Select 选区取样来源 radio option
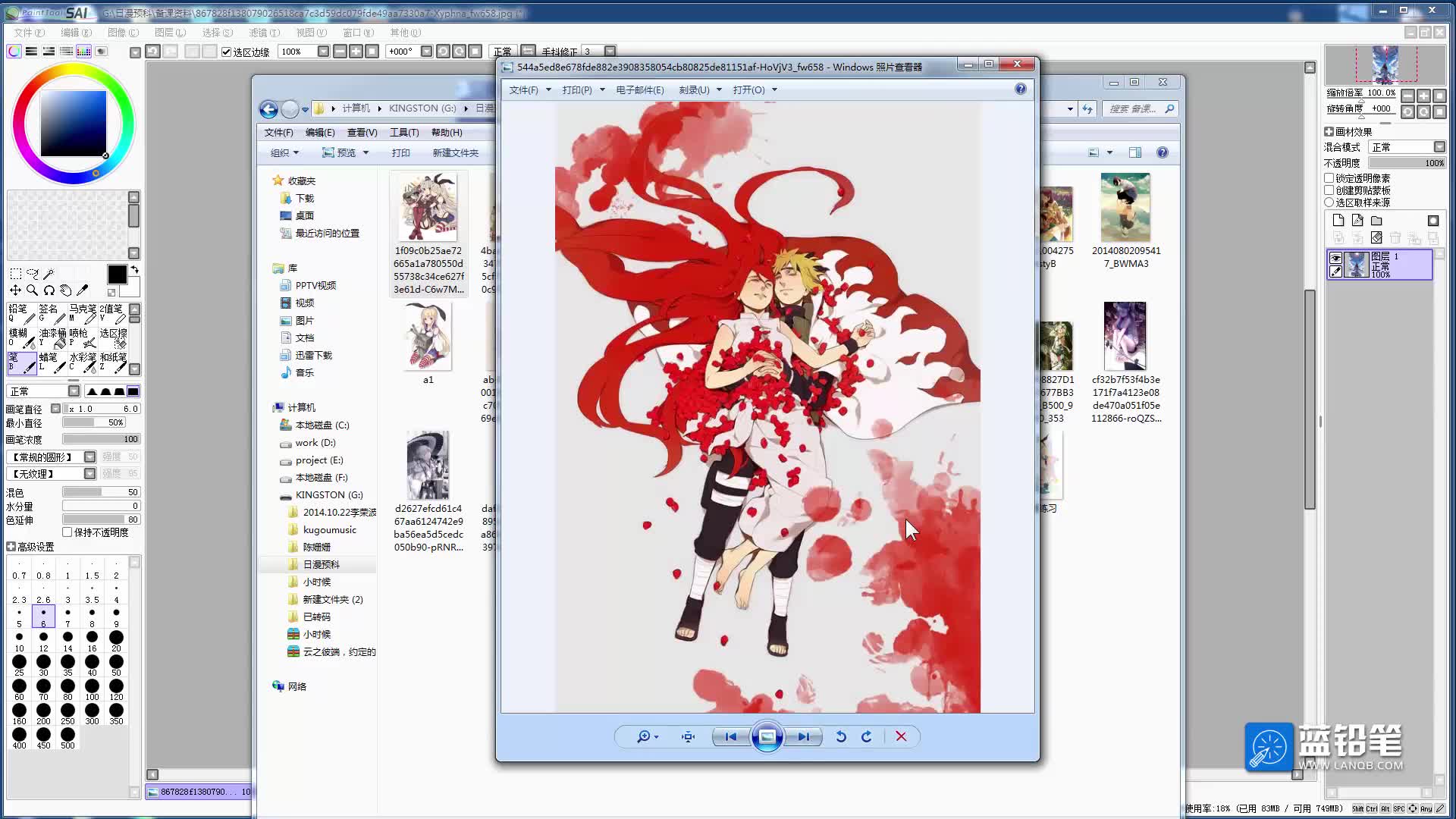The image size is (1456, 819). click(x=1329, y=202)
